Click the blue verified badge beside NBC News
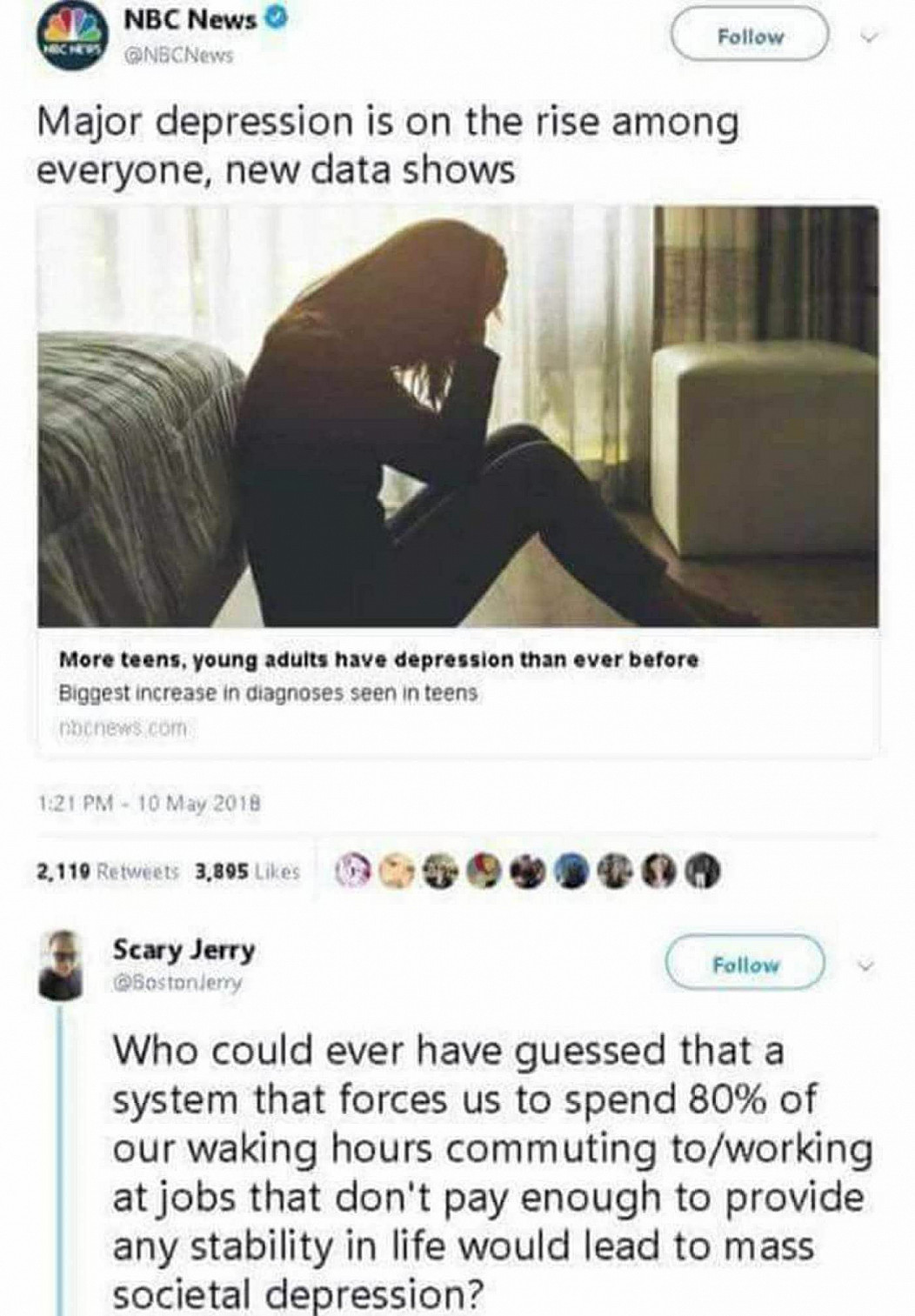The width and height of the screenshot is (915, 1316). coord(274,19)
